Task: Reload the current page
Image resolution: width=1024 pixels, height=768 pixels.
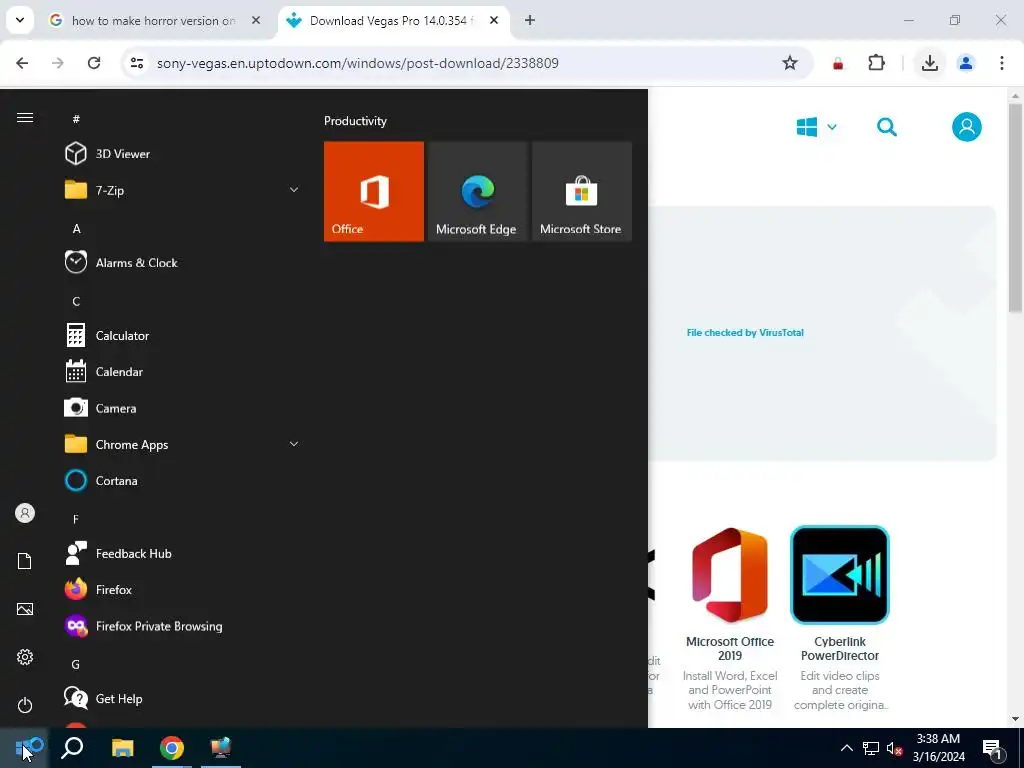Action: pyautogui.click(x=94, y=63)
